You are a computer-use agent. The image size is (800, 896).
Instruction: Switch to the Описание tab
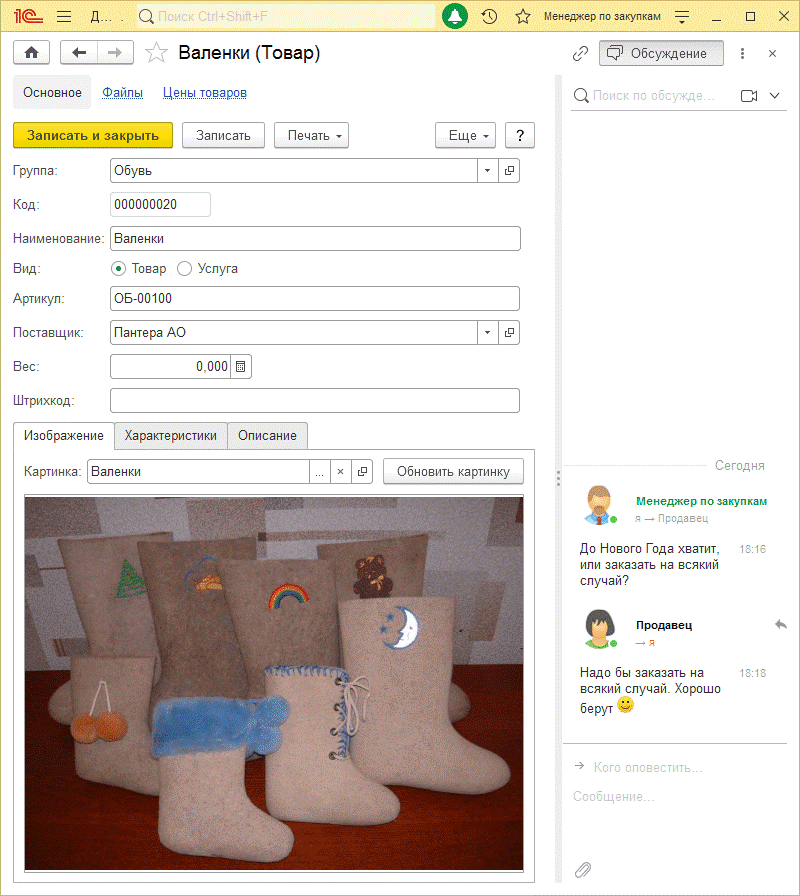click(x=267, y=436)
